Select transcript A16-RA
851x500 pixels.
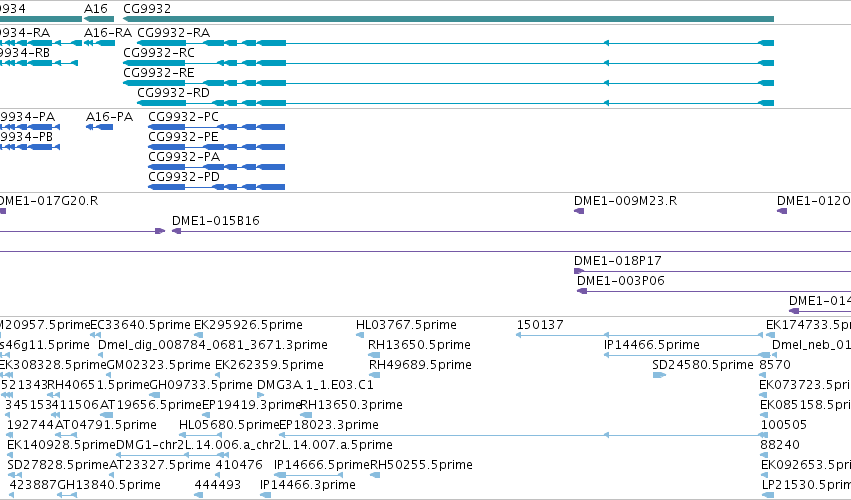(x=99, y=43)
